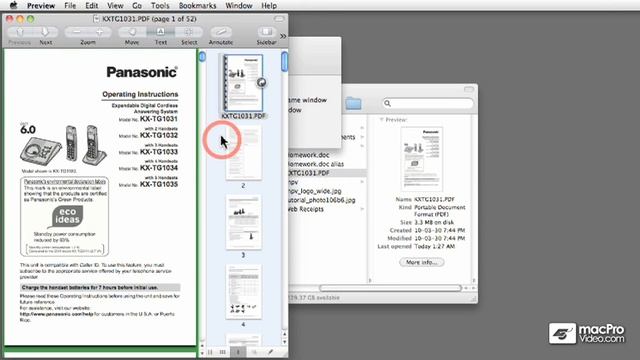Click the PDF document icon in title bar
The height and width of the screenshot is (360, 640).
(96, 19)
